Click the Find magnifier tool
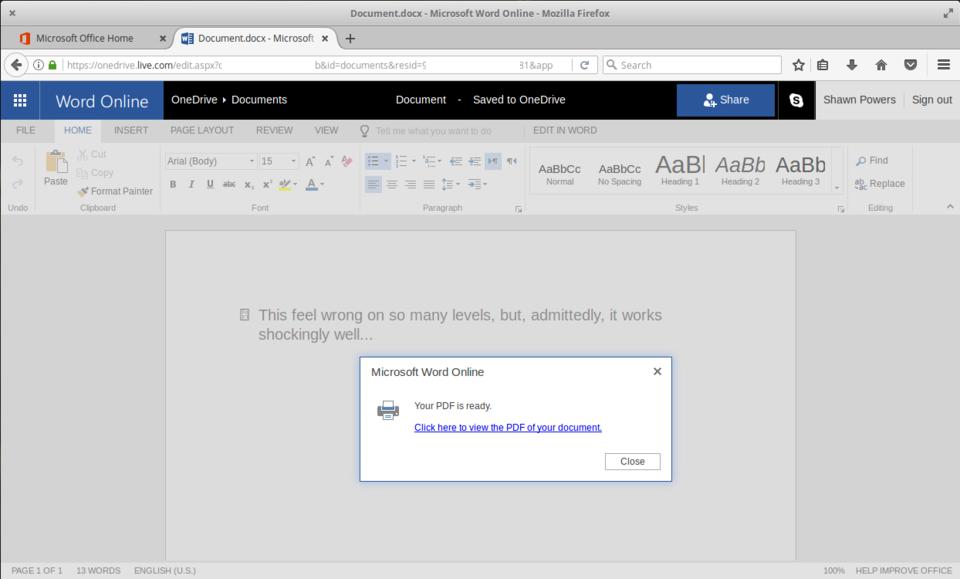Image resolution: width=960 pixels, height=579 pixels. click(872, 161)
